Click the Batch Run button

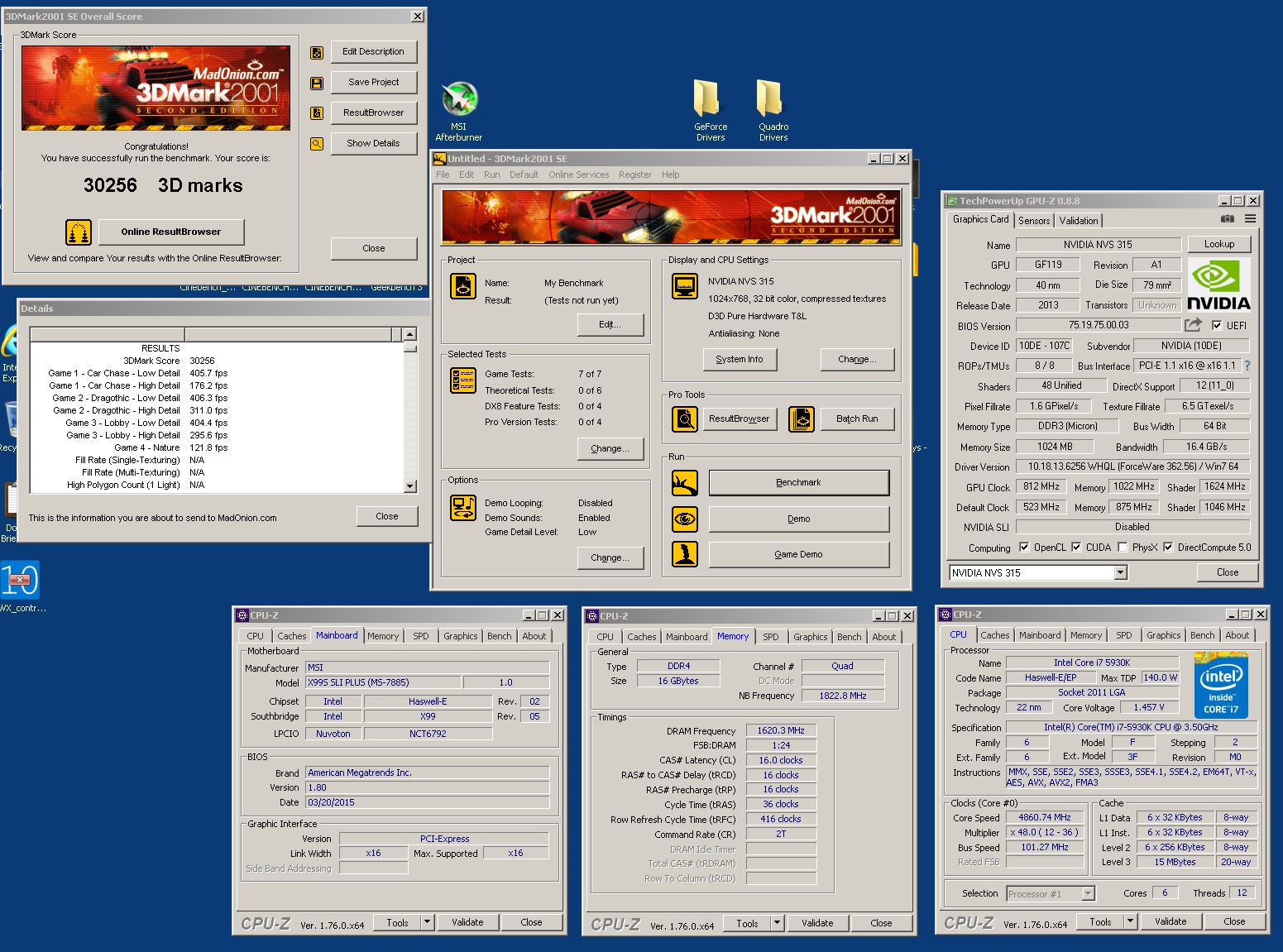click(x=857, y=419)
